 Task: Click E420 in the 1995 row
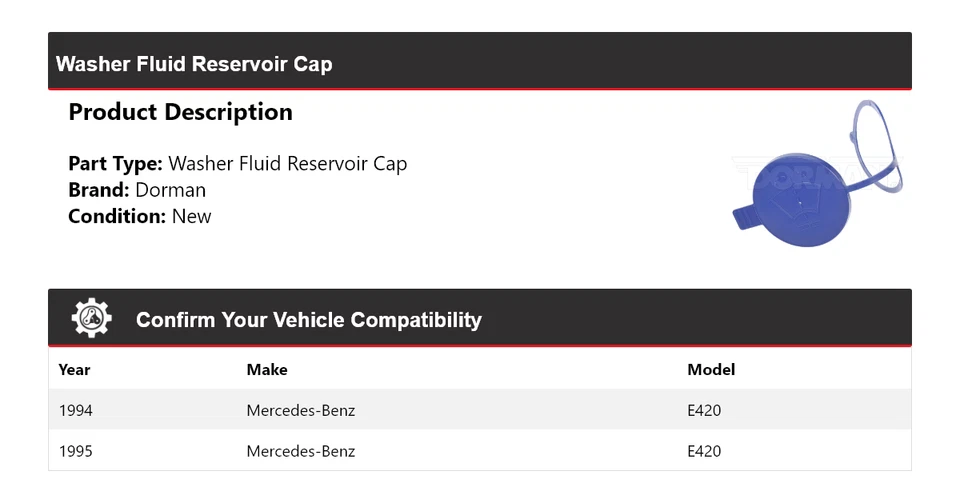704,451
